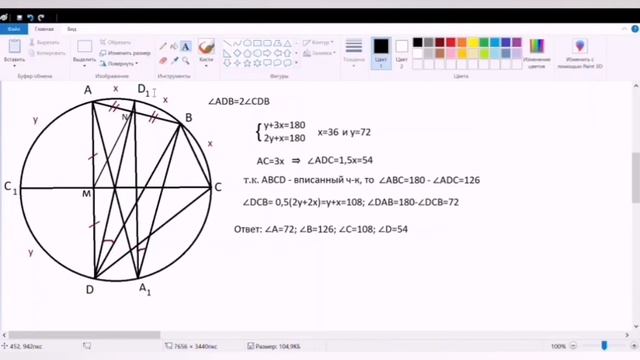Viewport: 640px width, 360px height.
Task: Click Crop (Обрезать) button
Action: (x=116, y=42)
